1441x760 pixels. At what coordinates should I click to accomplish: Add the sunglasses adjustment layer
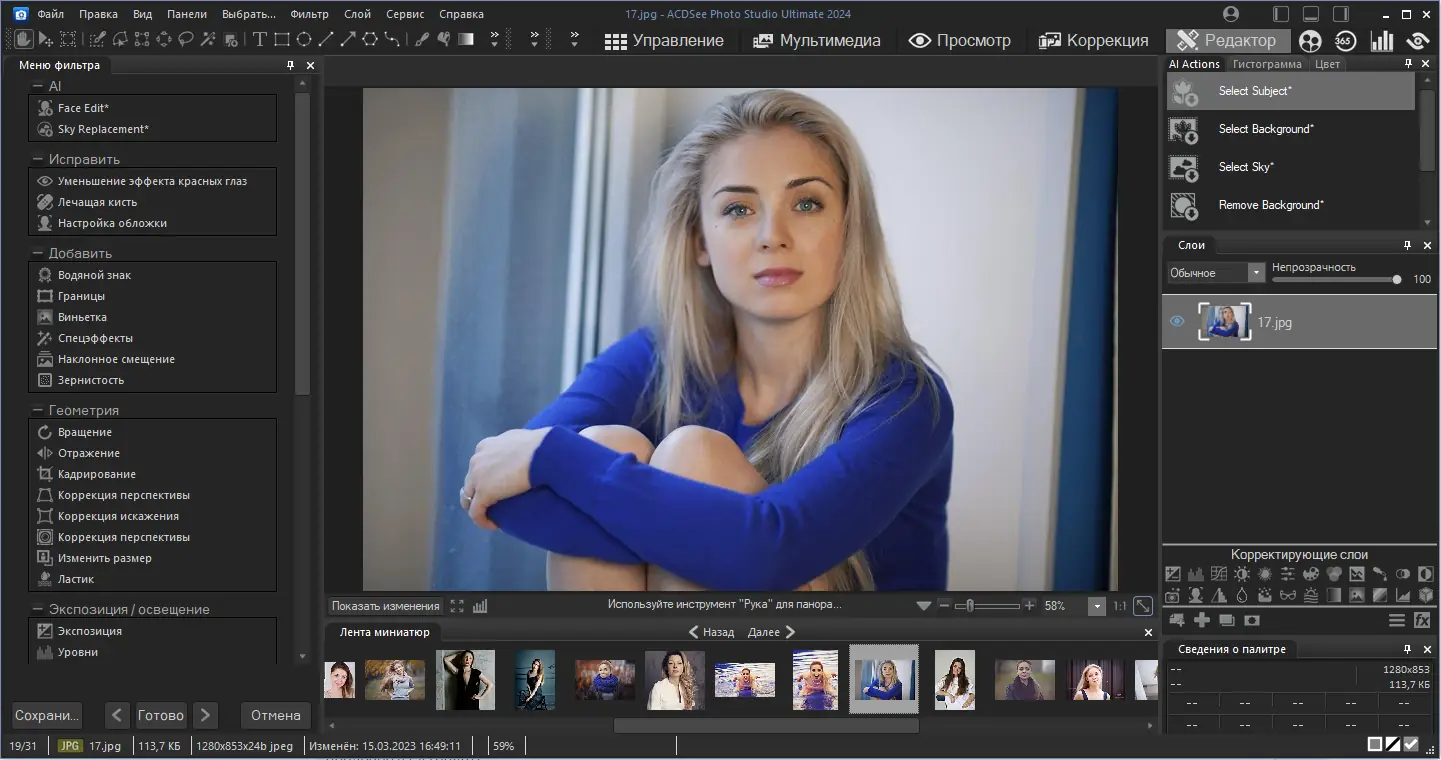point(1288,595)
